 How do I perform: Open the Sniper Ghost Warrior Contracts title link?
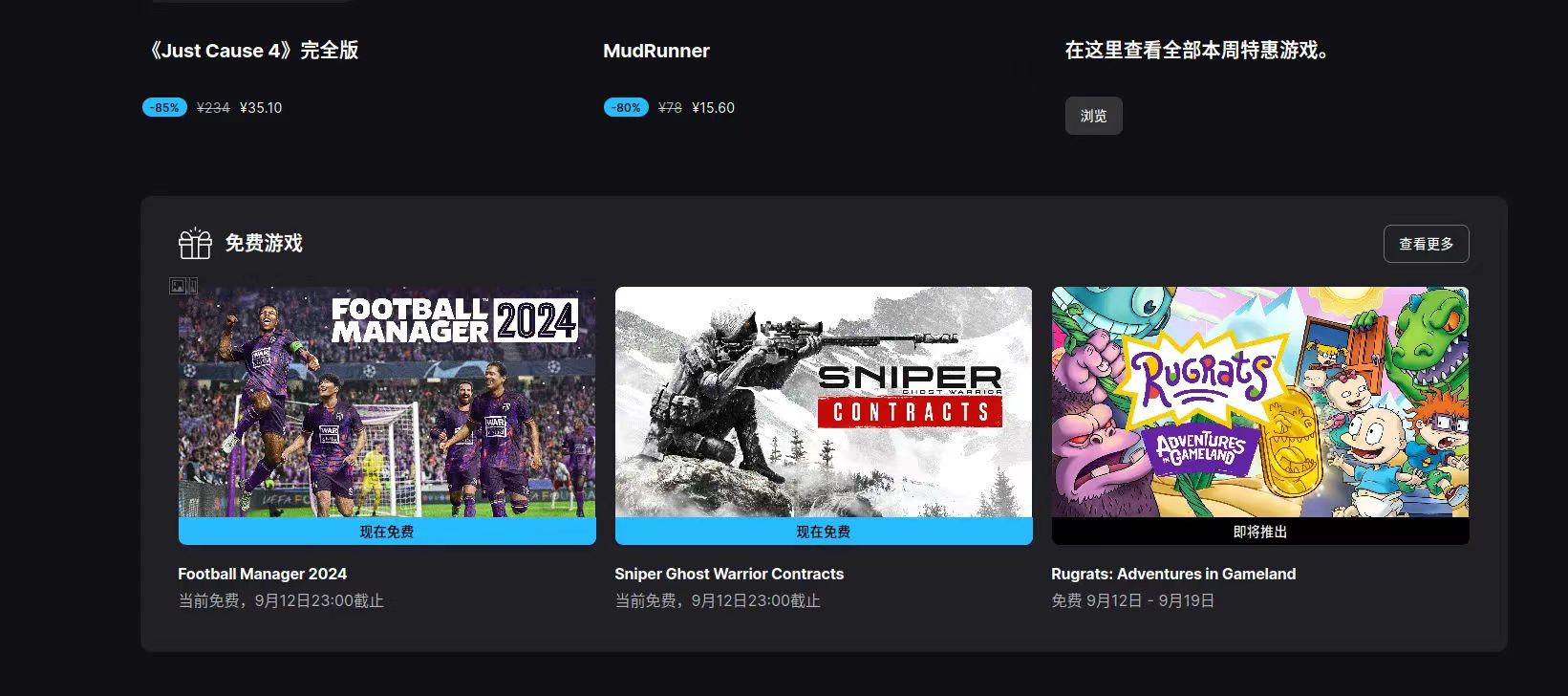(729, 574)
